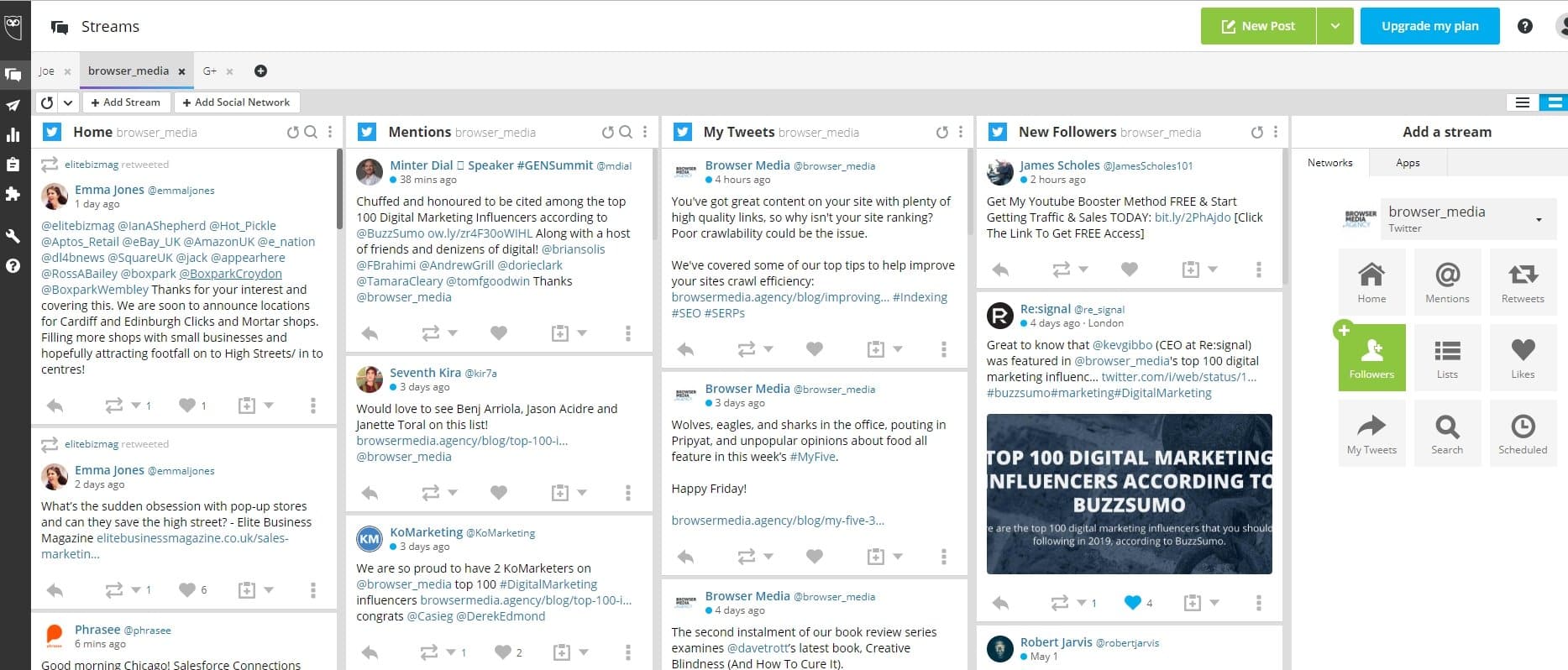Refresh the Mentions stream
The width and height of the screenshot is (1568, 670).
tap(608, 132)
